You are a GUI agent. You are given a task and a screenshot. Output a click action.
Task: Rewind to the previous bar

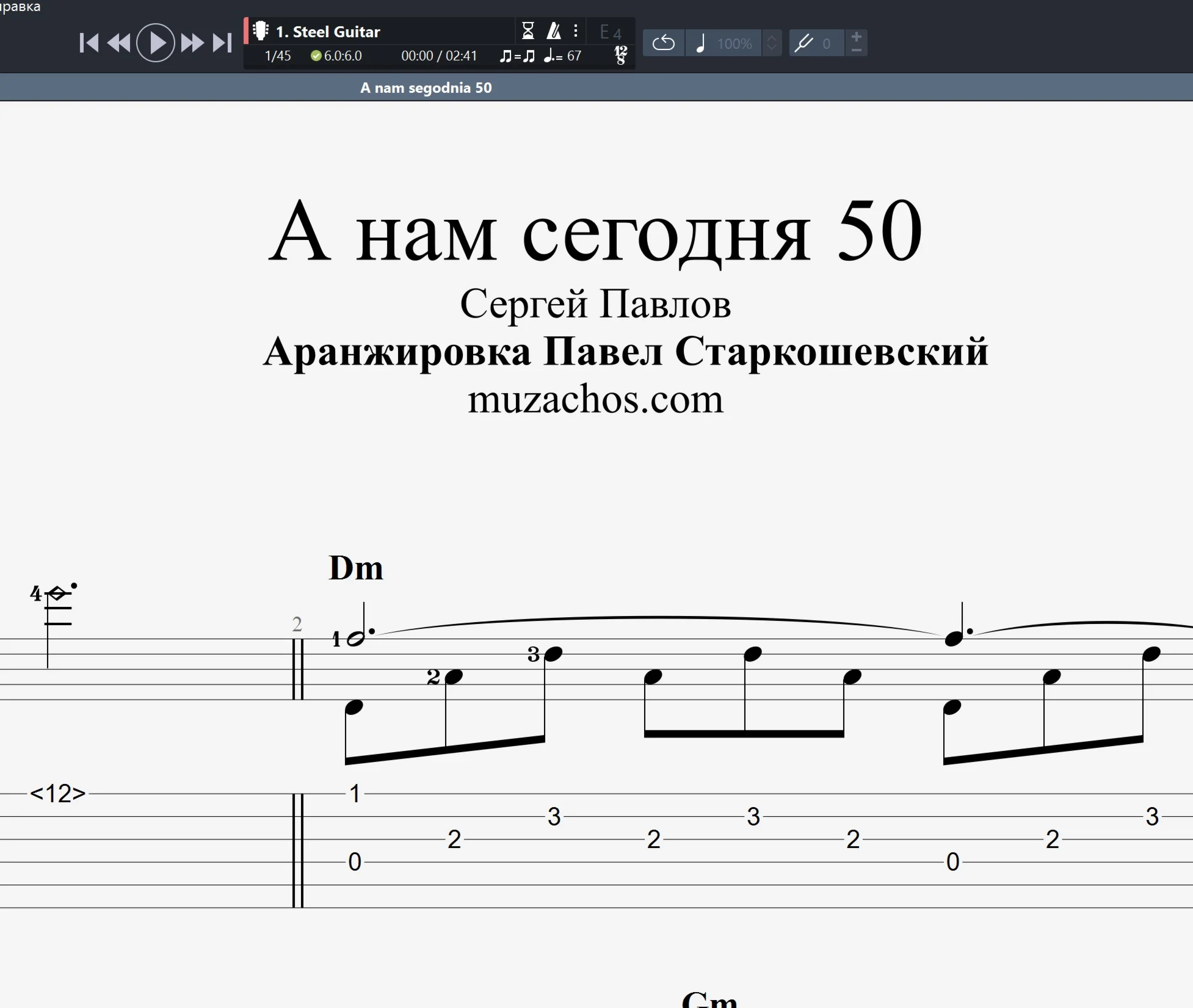(118, 43)
